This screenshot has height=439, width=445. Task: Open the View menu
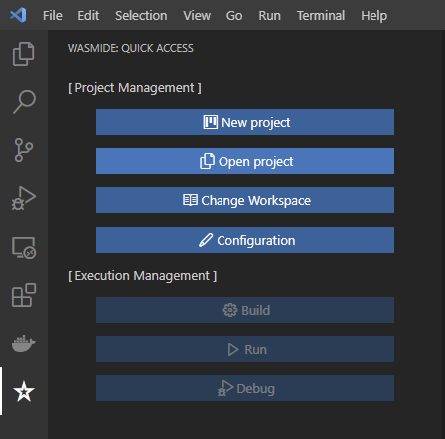click(197, 16)
